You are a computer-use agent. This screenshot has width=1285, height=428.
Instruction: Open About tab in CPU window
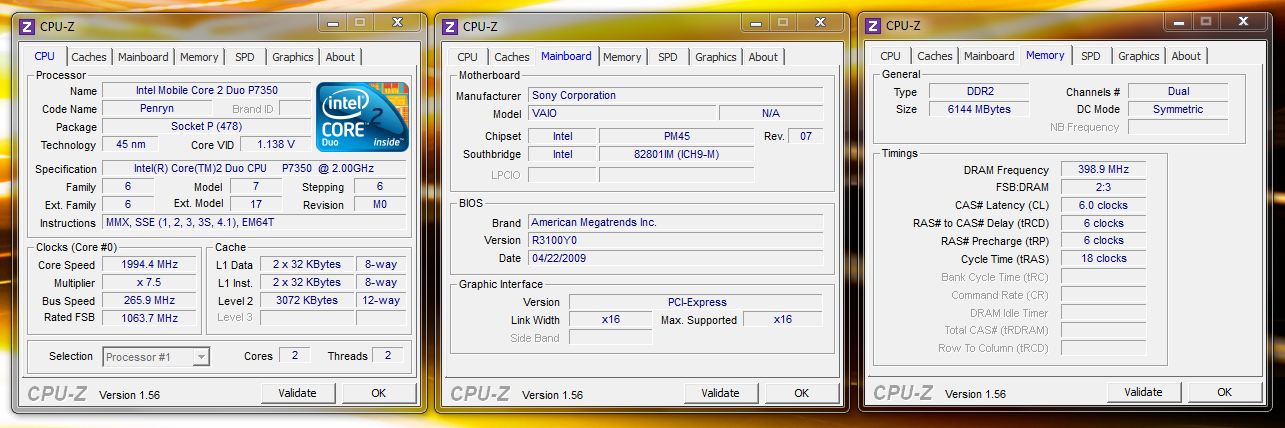pyautogui.click(x=340, y=57)
